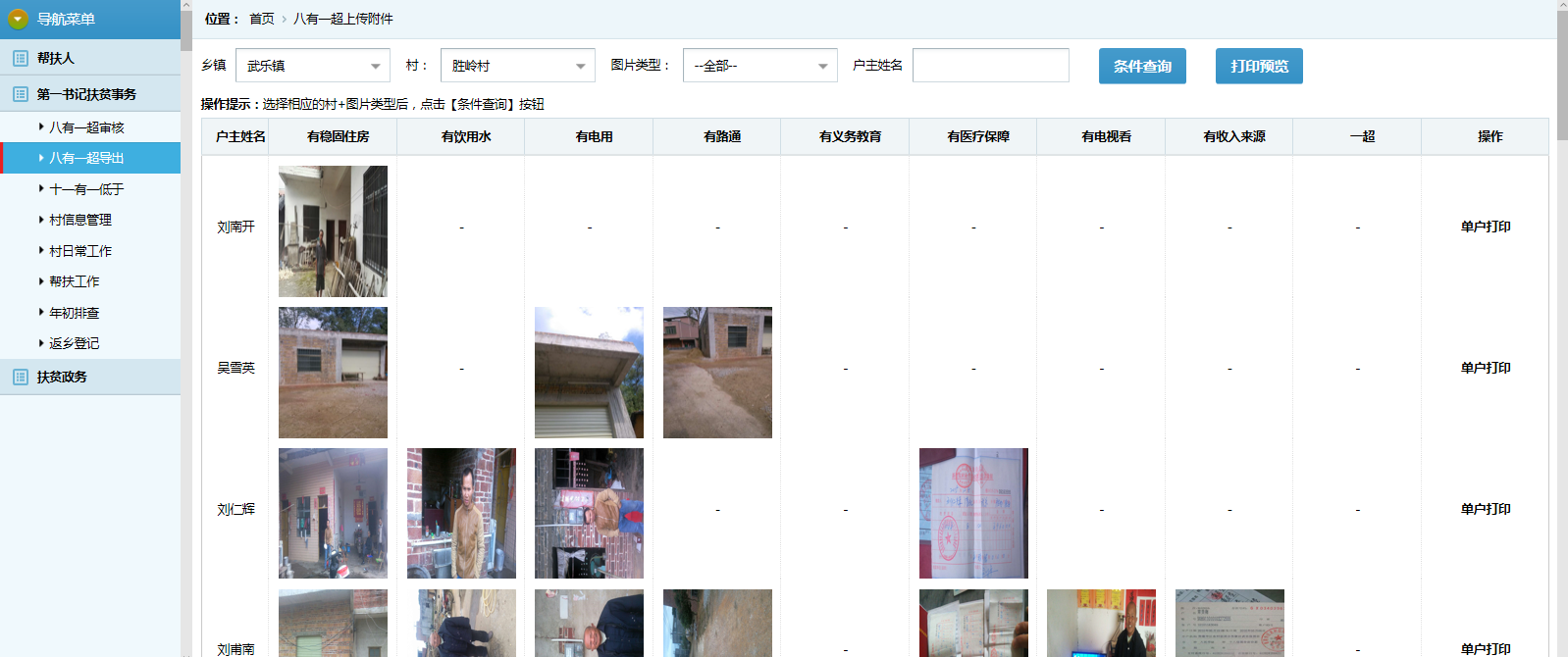Viewport: 1568px width, 657px height.
Task: Open 刘仁辉's 有饮用水 photo
Action: (461, 513)
